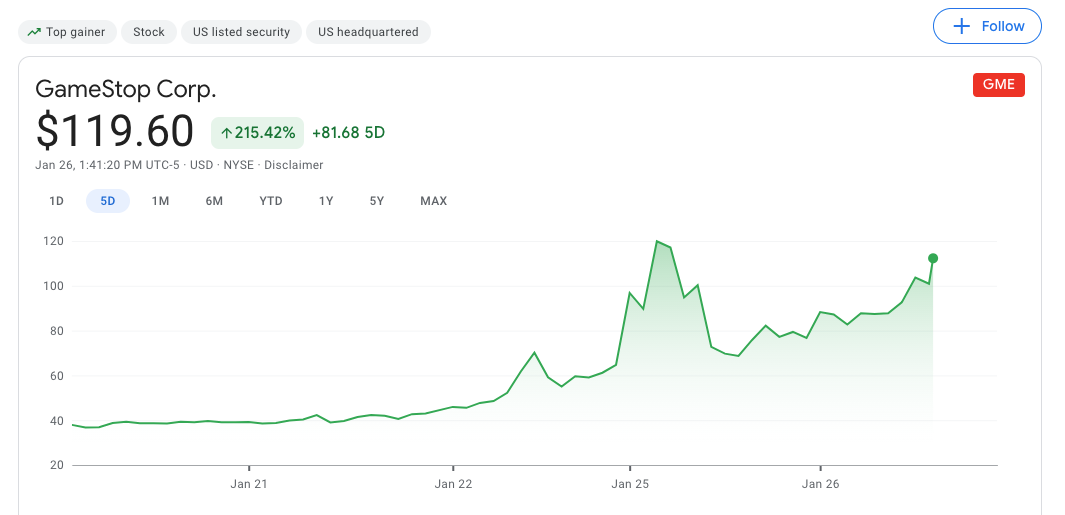This screenshot has height=515, width=1065.
Task: Click the $119.60 price
Action: click(x=115, y=132)
